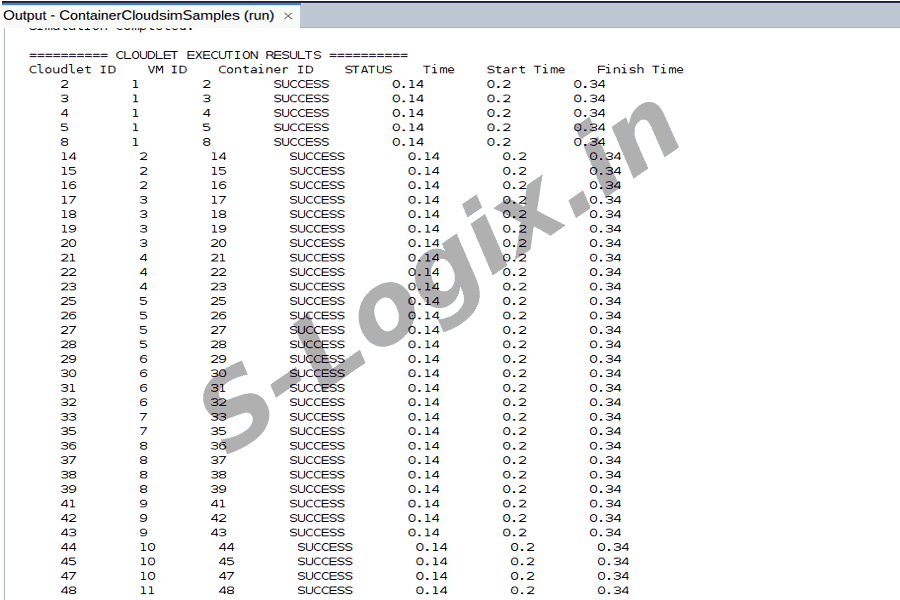Click the VM ID column header
The height and width of the screenshot is (600, 900).
pyautogui.click(x=167, y=70)
